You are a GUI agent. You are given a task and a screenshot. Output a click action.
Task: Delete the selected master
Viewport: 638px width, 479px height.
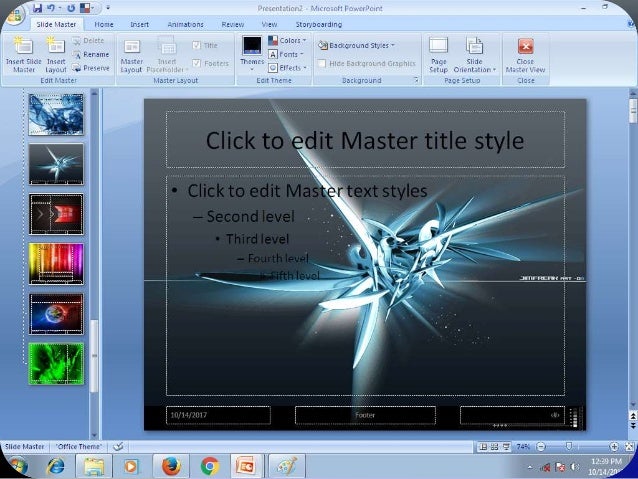[x=88, y=41]
